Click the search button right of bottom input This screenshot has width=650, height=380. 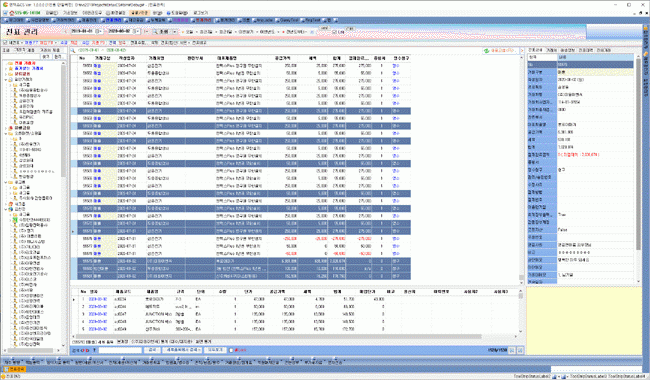(x=152, y=350)
